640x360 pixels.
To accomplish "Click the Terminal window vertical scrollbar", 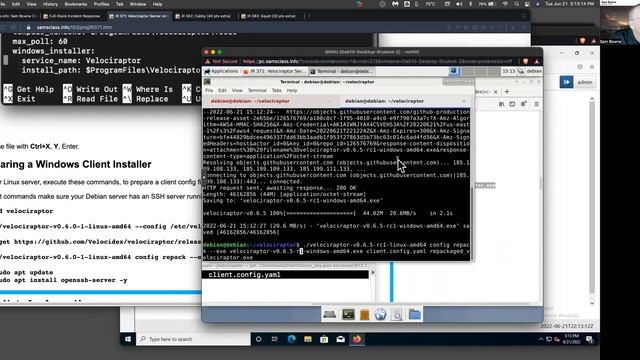I will point(472,184).
